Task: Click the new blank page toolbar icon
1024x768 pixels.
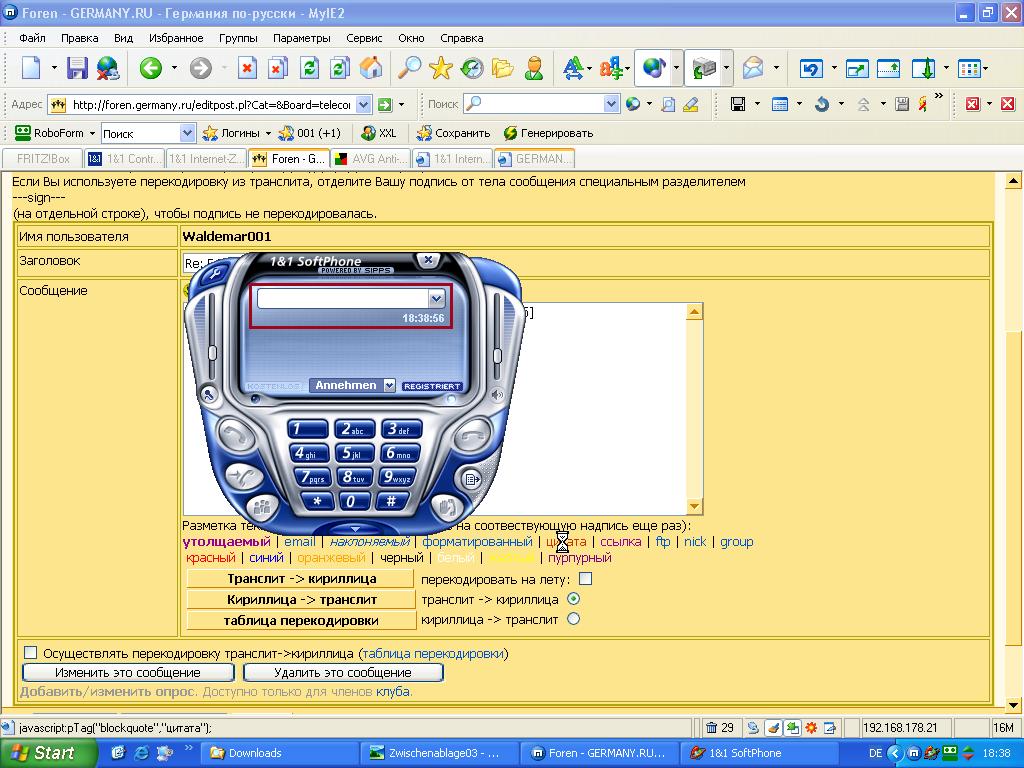Action: [x=31, y=67]
